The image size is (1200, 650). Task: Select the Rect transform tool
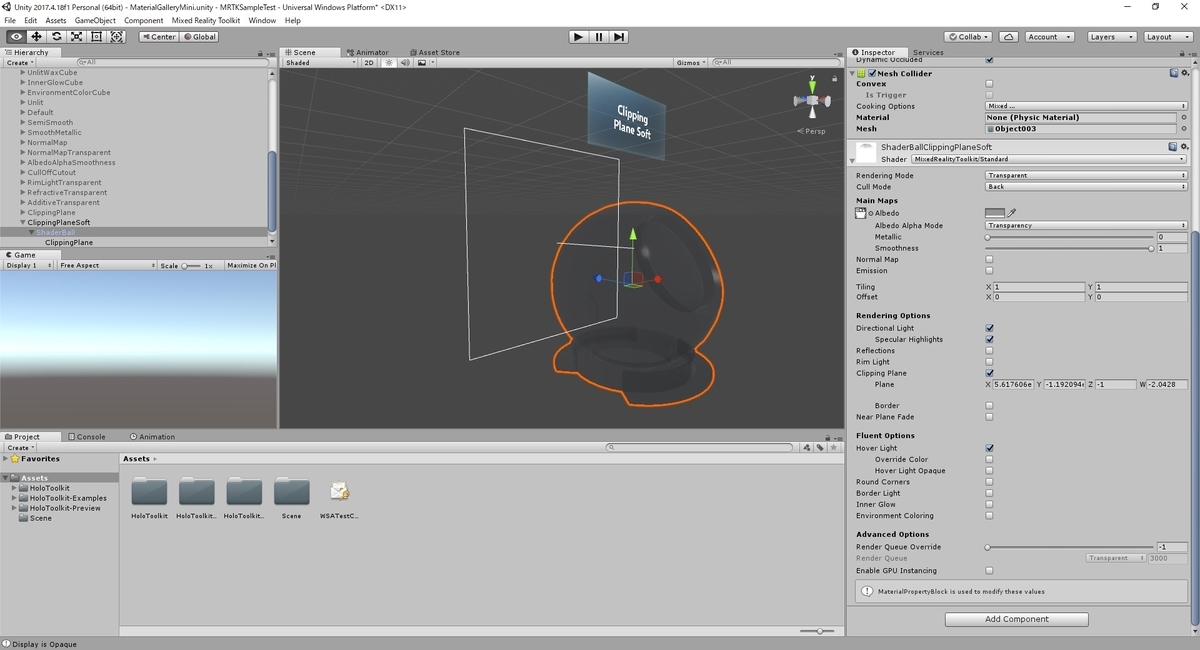[96, 37]
